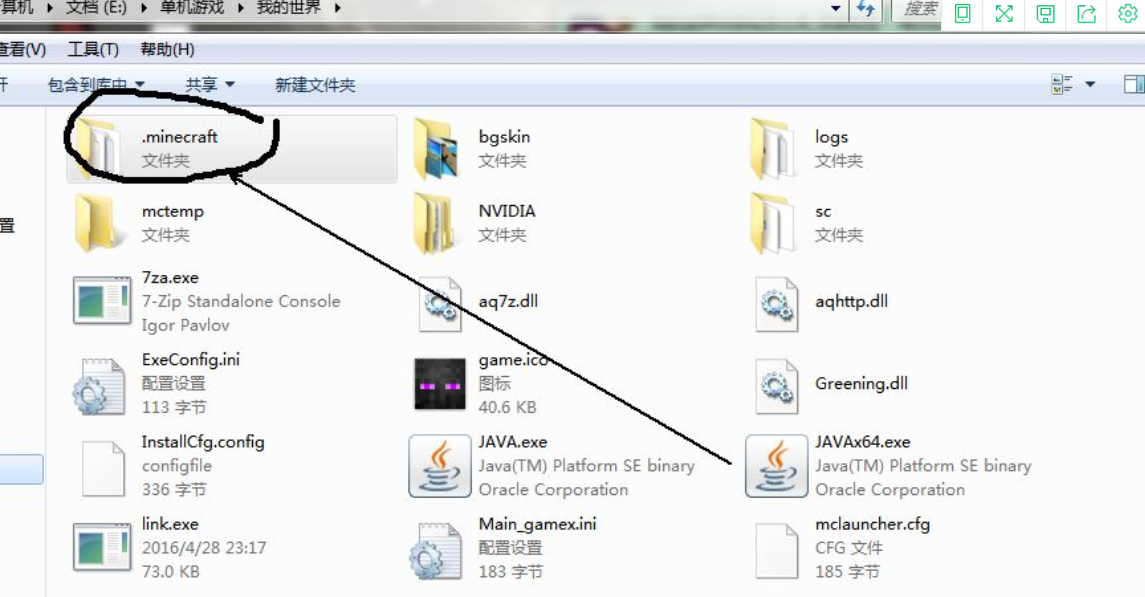The image size is (1145, 597).
Task: Click the 'Igor Pavlov' author text
Action: click(x=185, y=325)
